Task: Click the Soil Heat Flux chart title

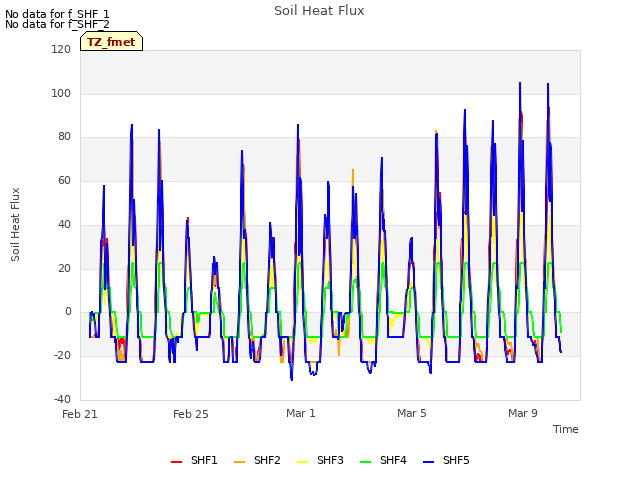Action: point(319,11)
